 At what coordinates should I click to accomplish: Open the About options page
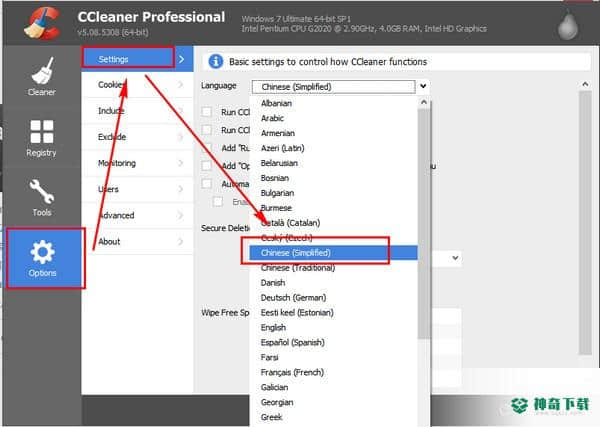[x=137, y=241]
